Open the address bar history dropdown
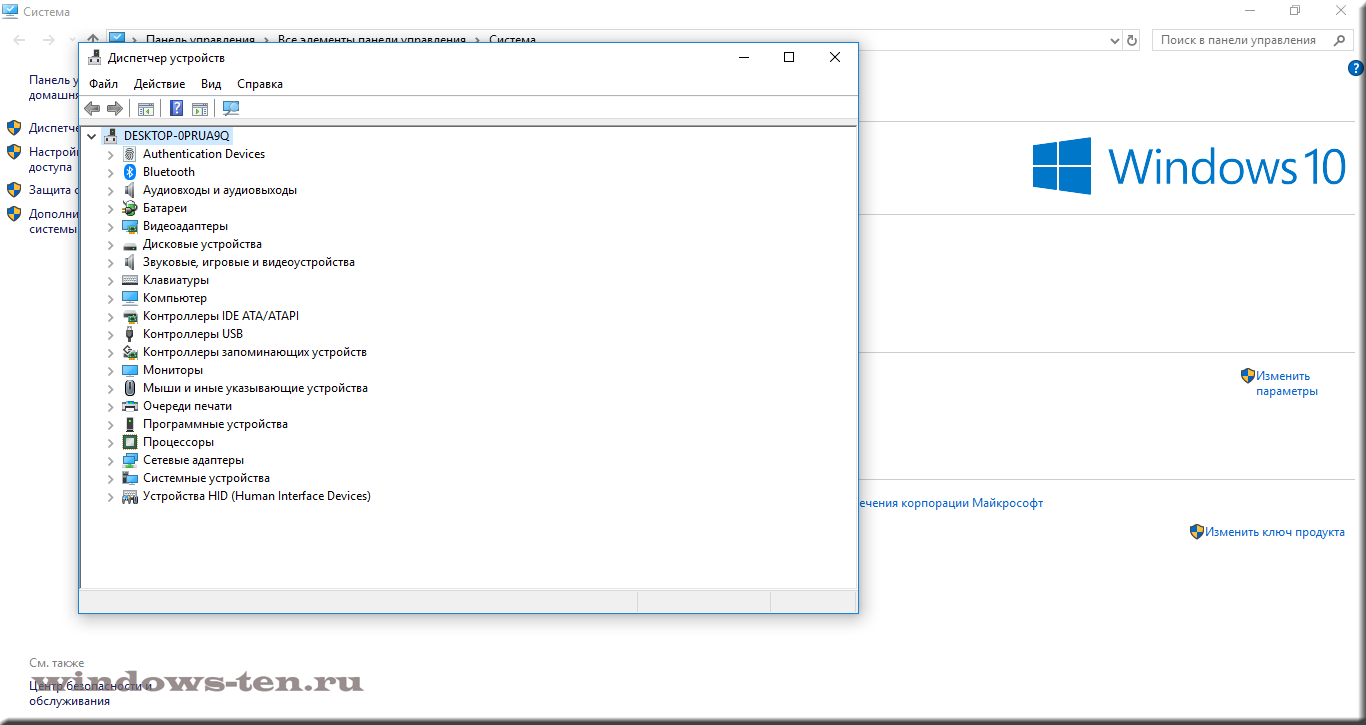 1115,40
